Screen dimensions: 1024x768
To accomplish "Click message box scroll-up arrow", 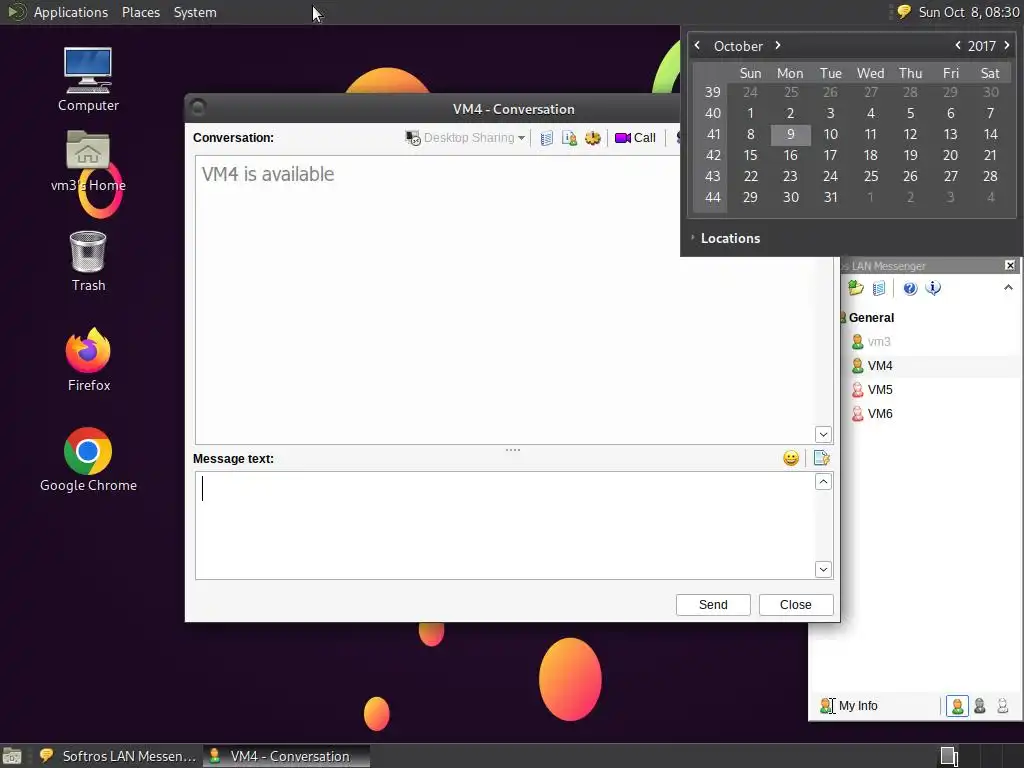I will point(823,482).
